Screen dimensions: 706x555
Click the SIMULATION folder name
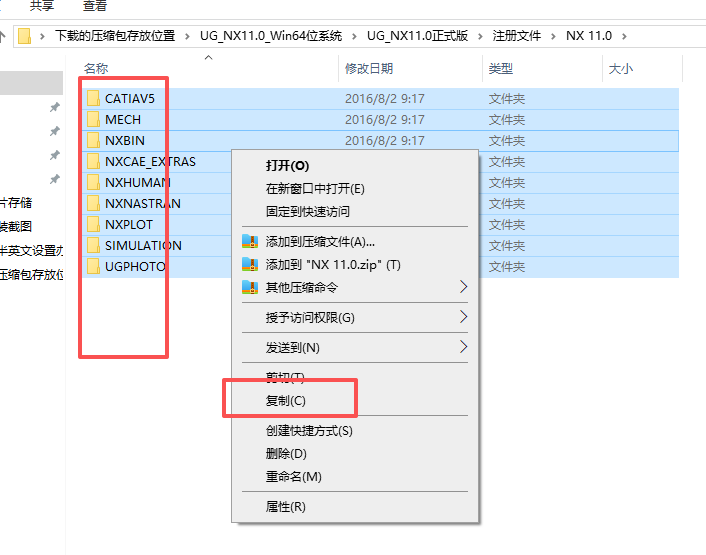[143, 245]
